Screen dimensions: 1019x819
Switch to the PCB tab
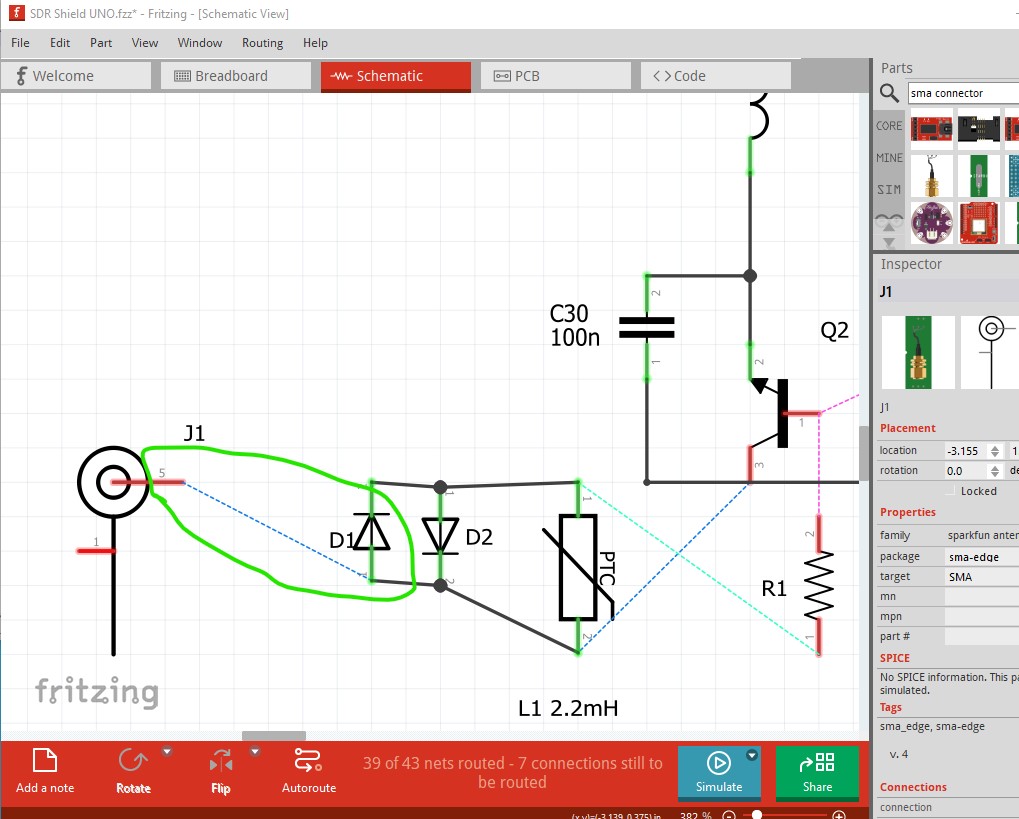click(x=556, y=76)
